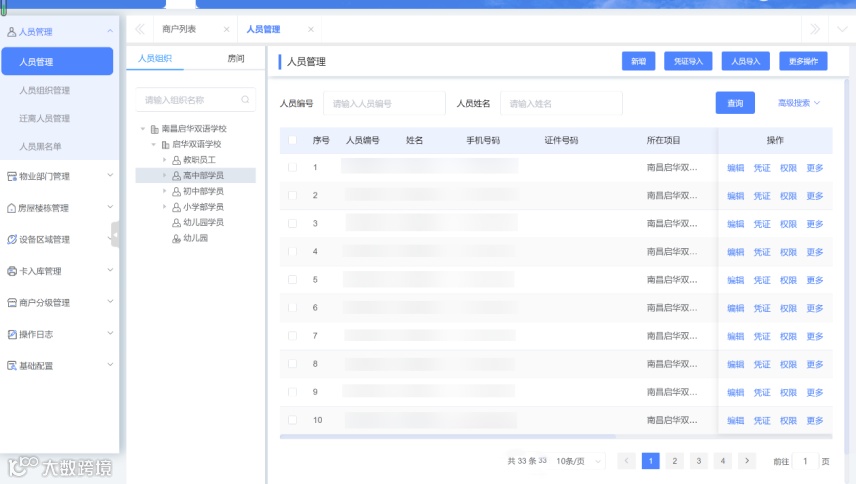Expand 房屋楼栋管理 menu chevron

pyautogui.click(x=110, y=207)
